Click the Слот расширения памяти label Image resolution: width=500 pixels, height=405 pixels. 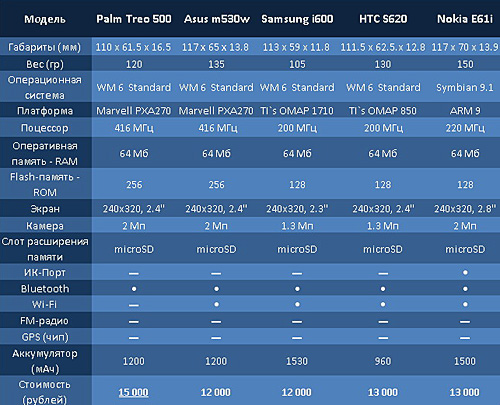click(45, 249)
